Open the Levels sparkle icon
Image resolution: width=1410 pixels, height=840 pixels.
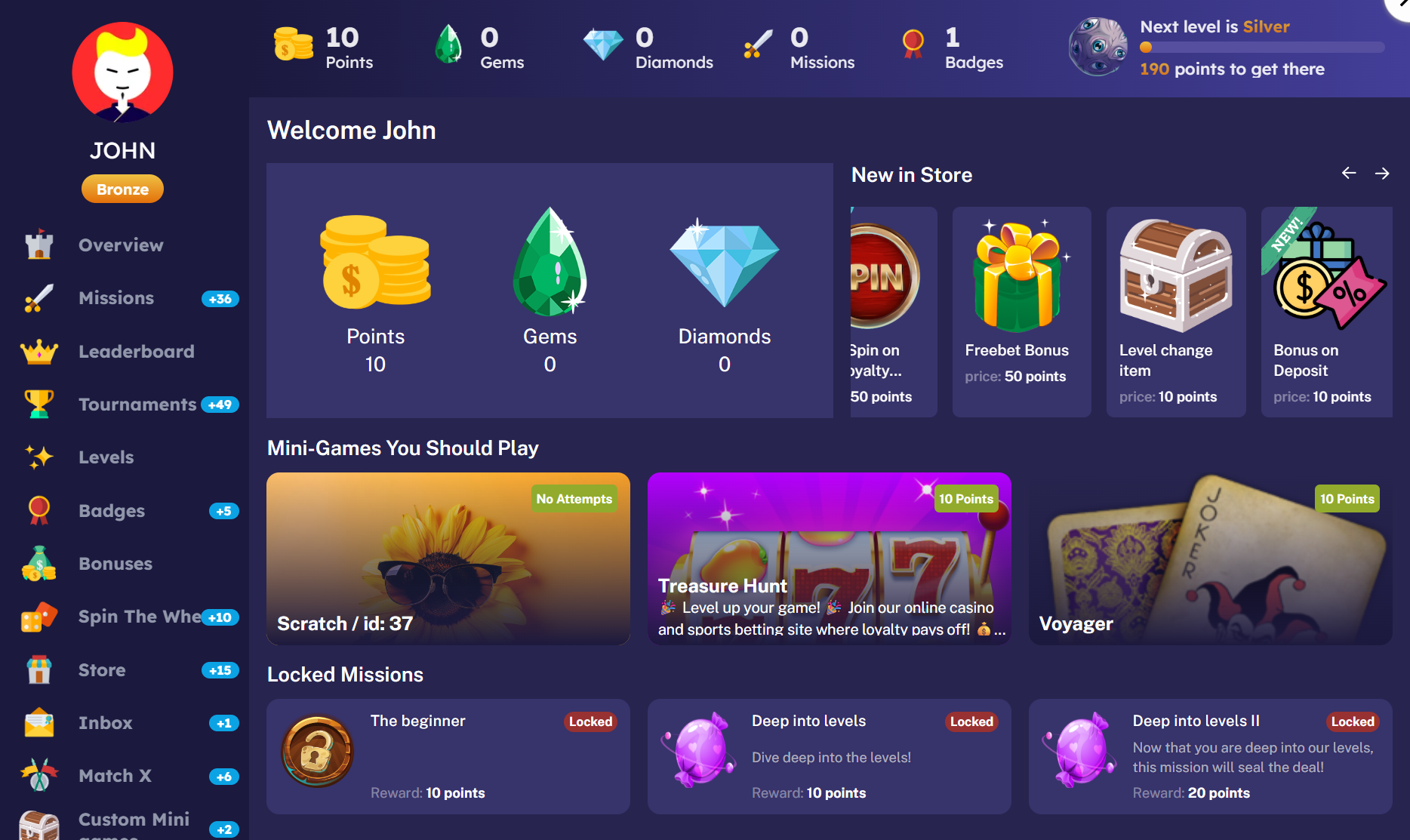[x=39, y=457]
